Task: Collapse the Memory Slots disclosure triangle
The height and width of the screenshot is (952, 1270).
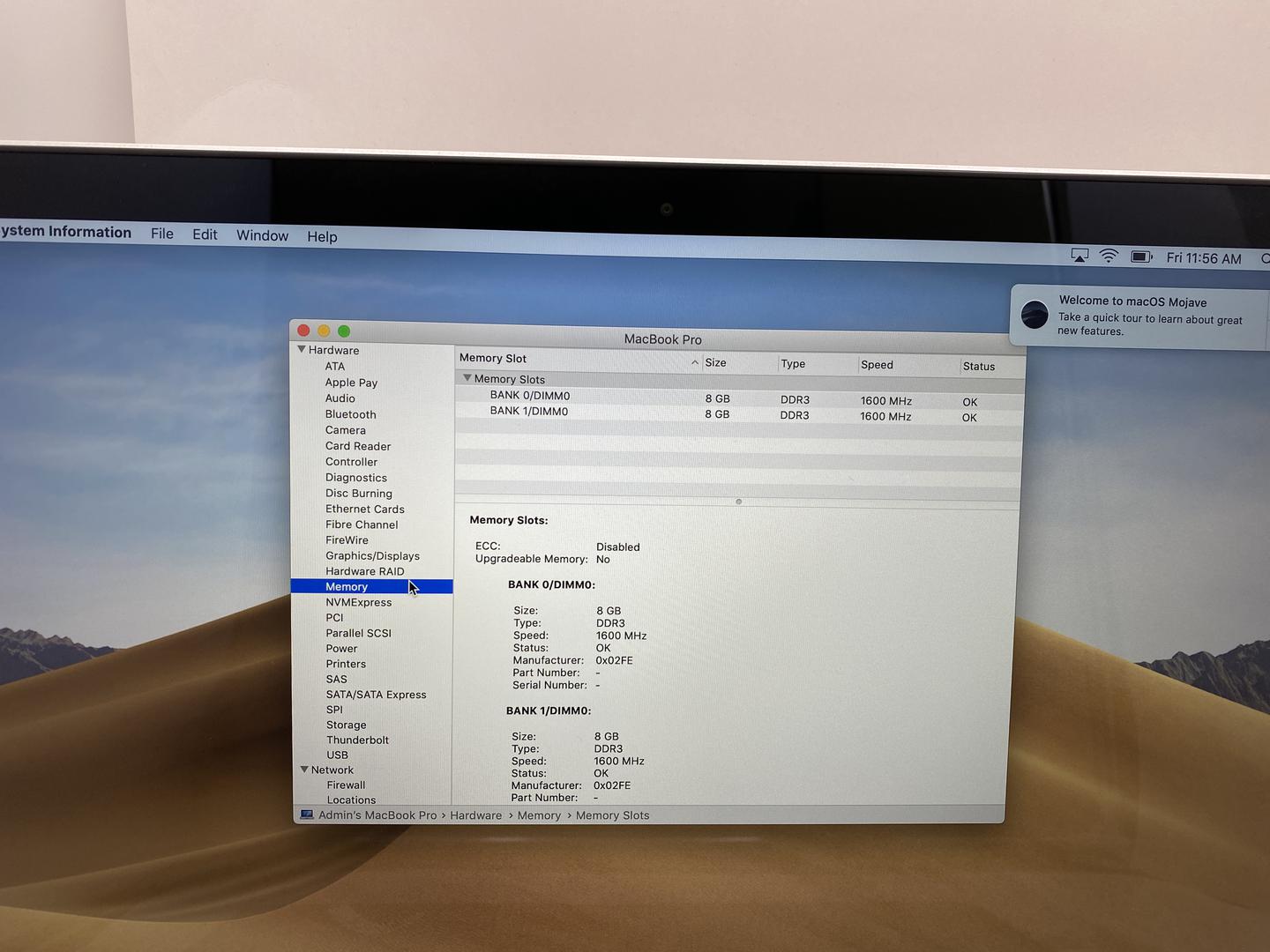Action: tap(467, 378)
